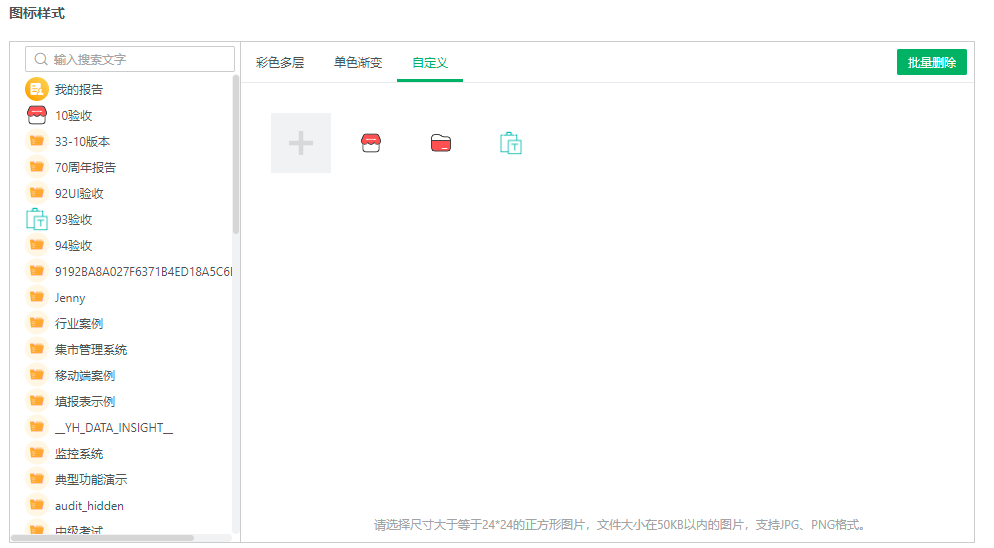Click the 批量删除 button
This screenshot has width=994, height=548.
931,62
